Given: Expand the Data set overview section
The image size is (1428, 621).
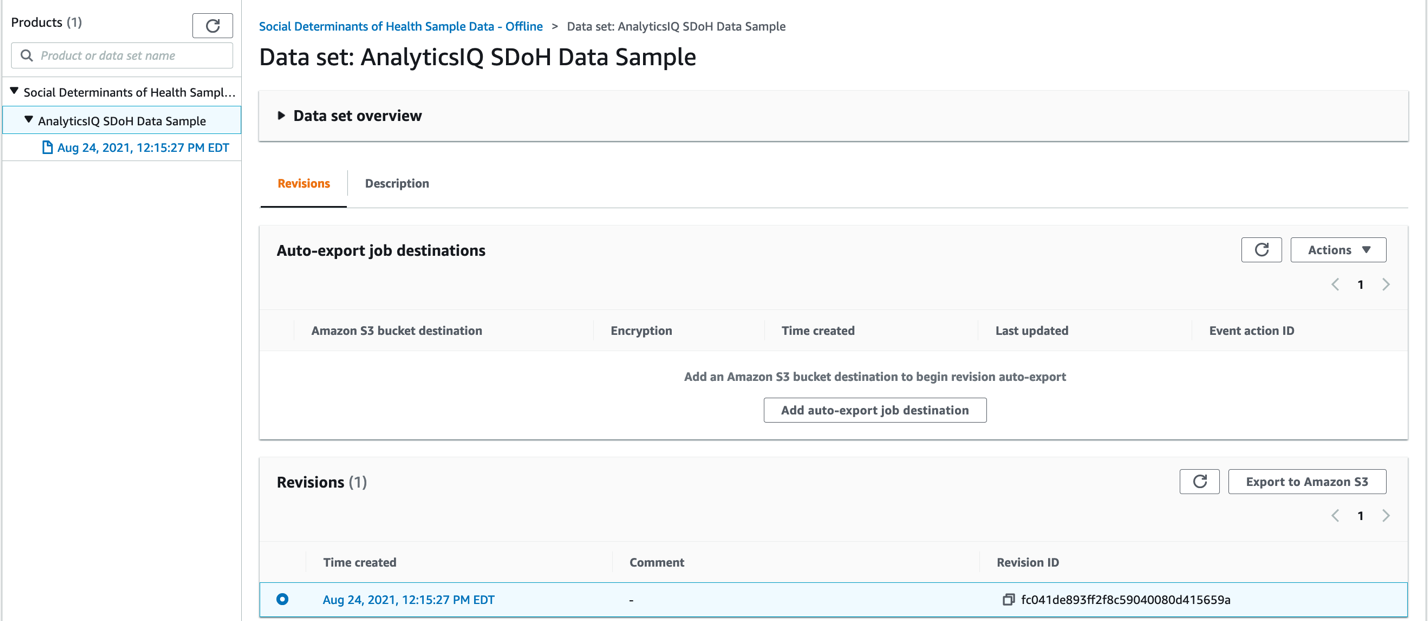Looking at the screenshot, I should click(282, 116).
